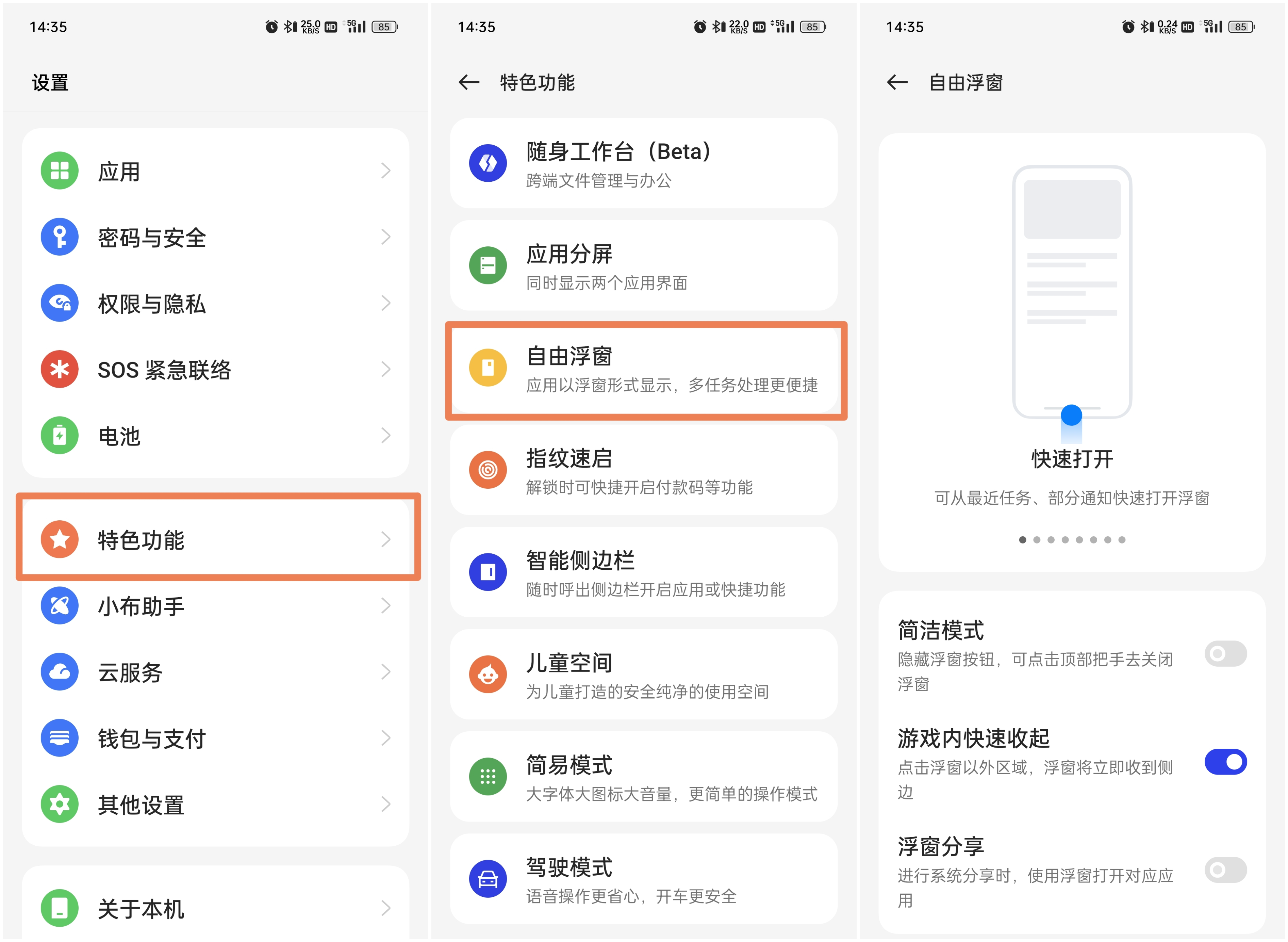
Task: Go back from 自由浮窗 page
Action: [x=897, y=83]
